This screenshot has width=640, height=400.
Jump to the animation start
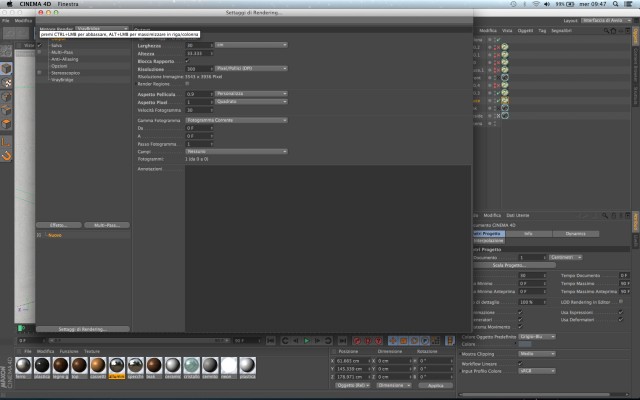pyautogui.click(x=271, y=340)
